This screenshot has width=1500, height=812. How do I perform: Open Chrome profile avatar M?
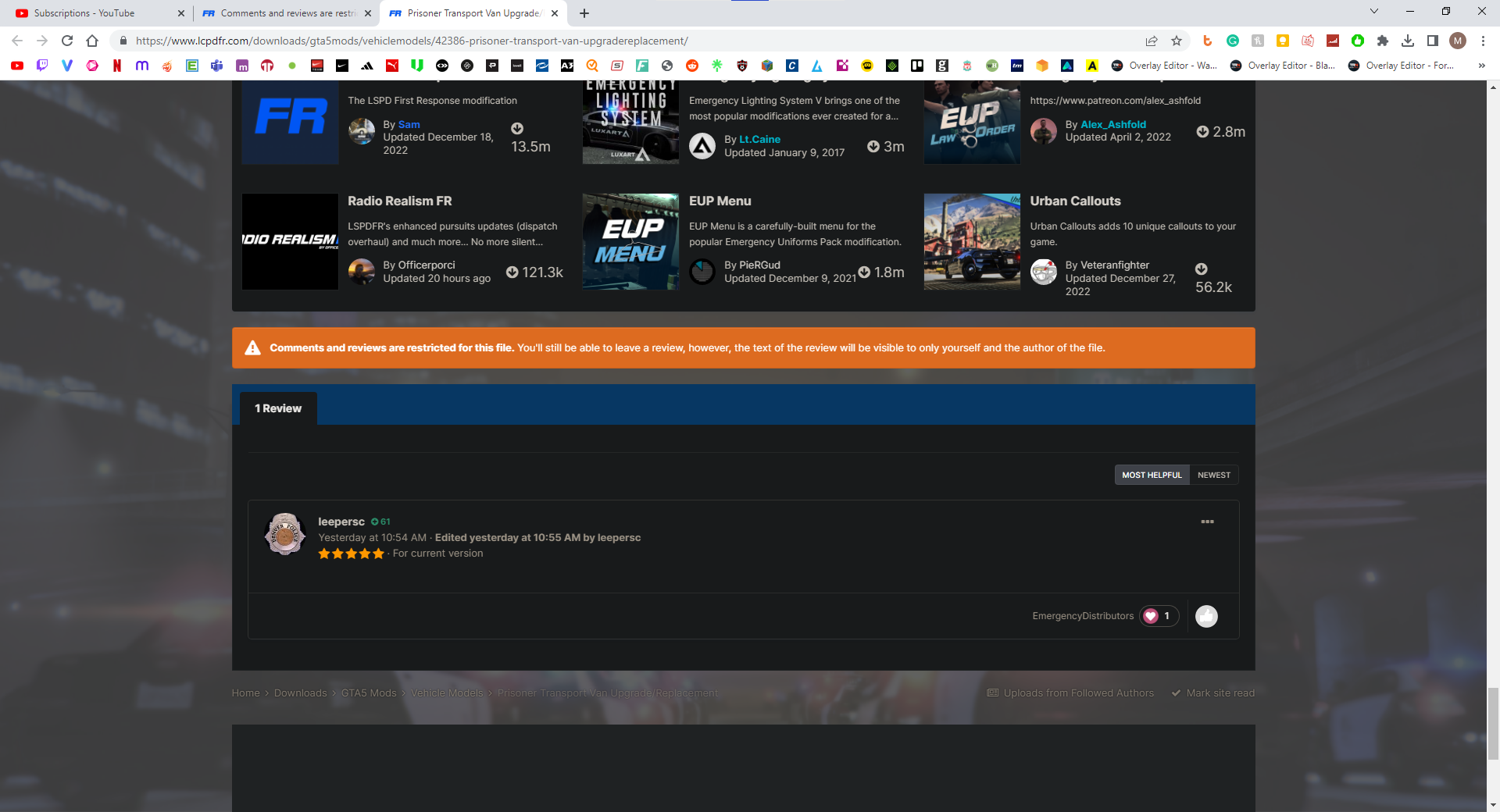pos(1458,41)
